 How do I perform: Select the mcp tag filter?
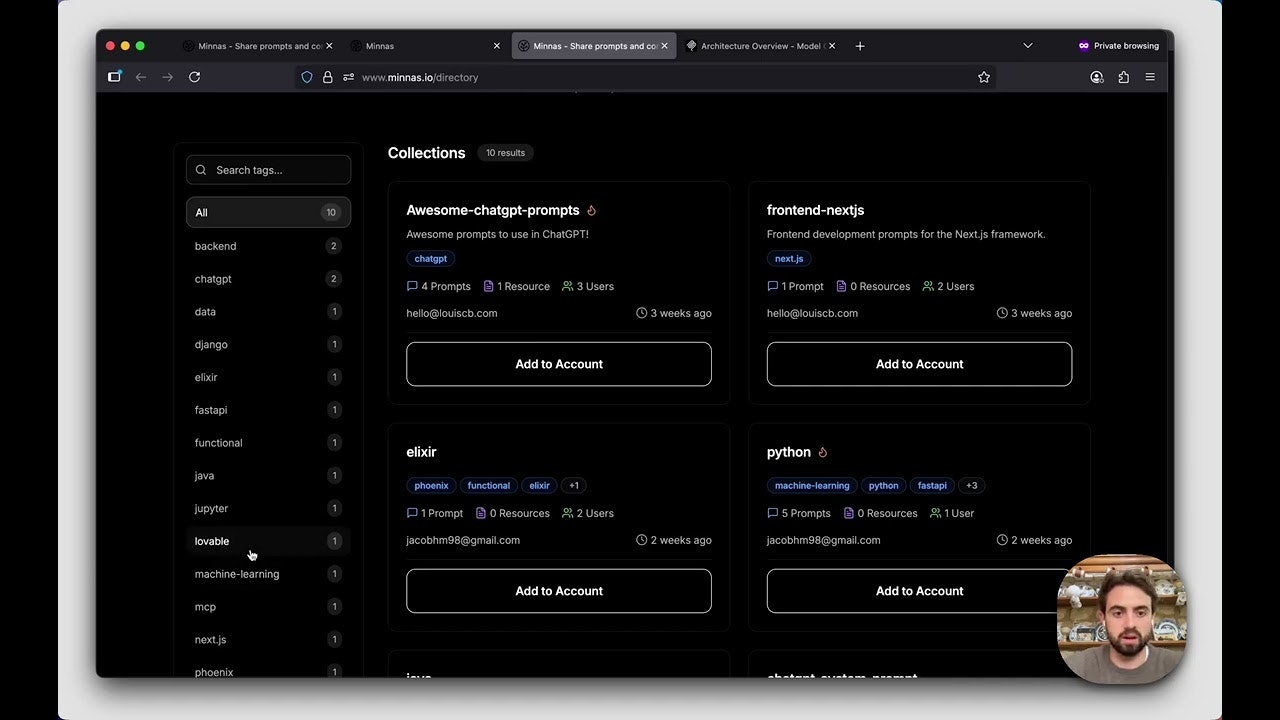(x=268, y=607)
